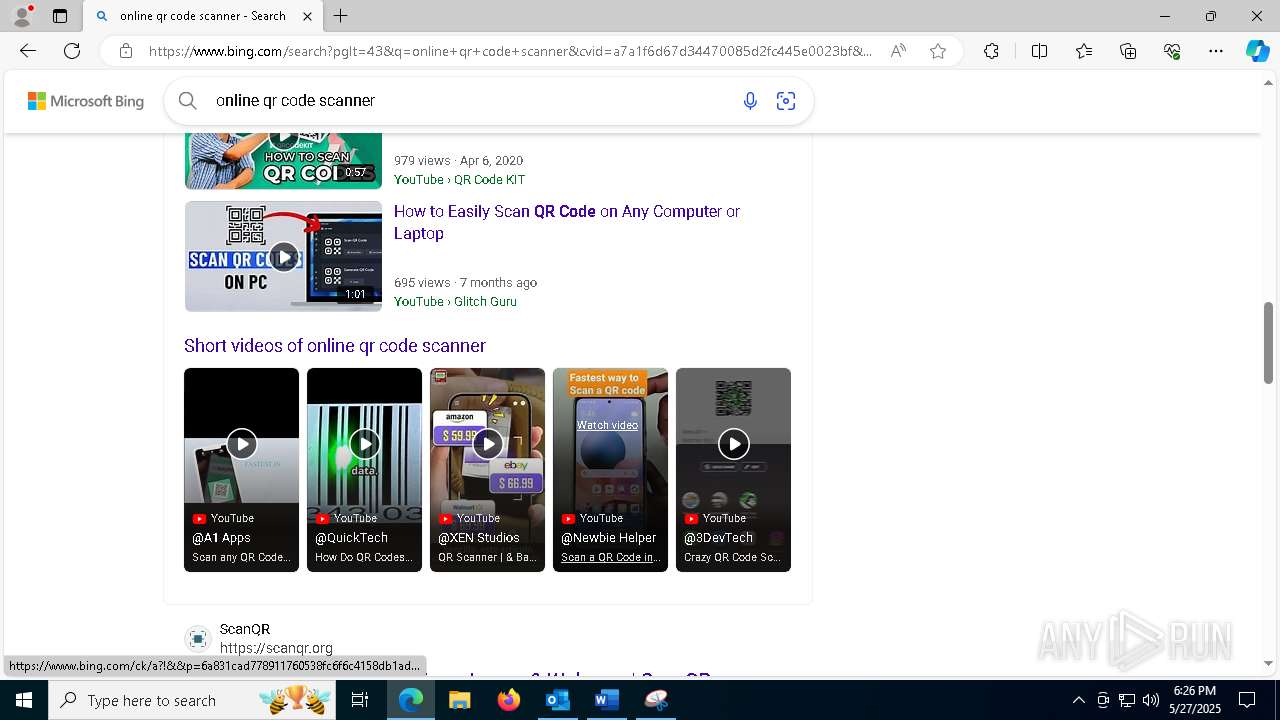
Task: Click the Bing search input field
Action: tap(470, 100)
